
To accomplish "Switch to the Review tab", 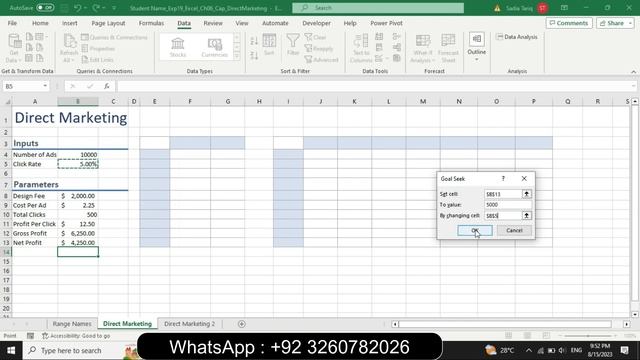I will 213,23.
